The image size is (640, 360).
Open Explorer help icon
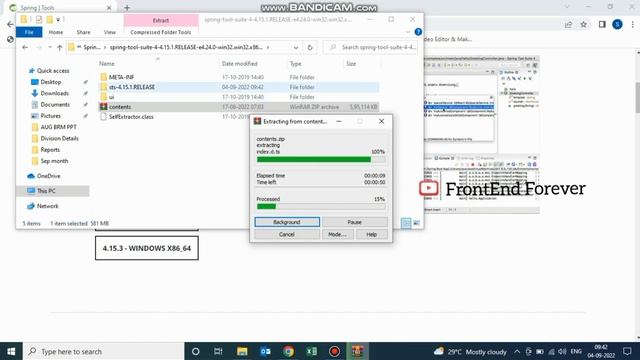pos(418,32)
